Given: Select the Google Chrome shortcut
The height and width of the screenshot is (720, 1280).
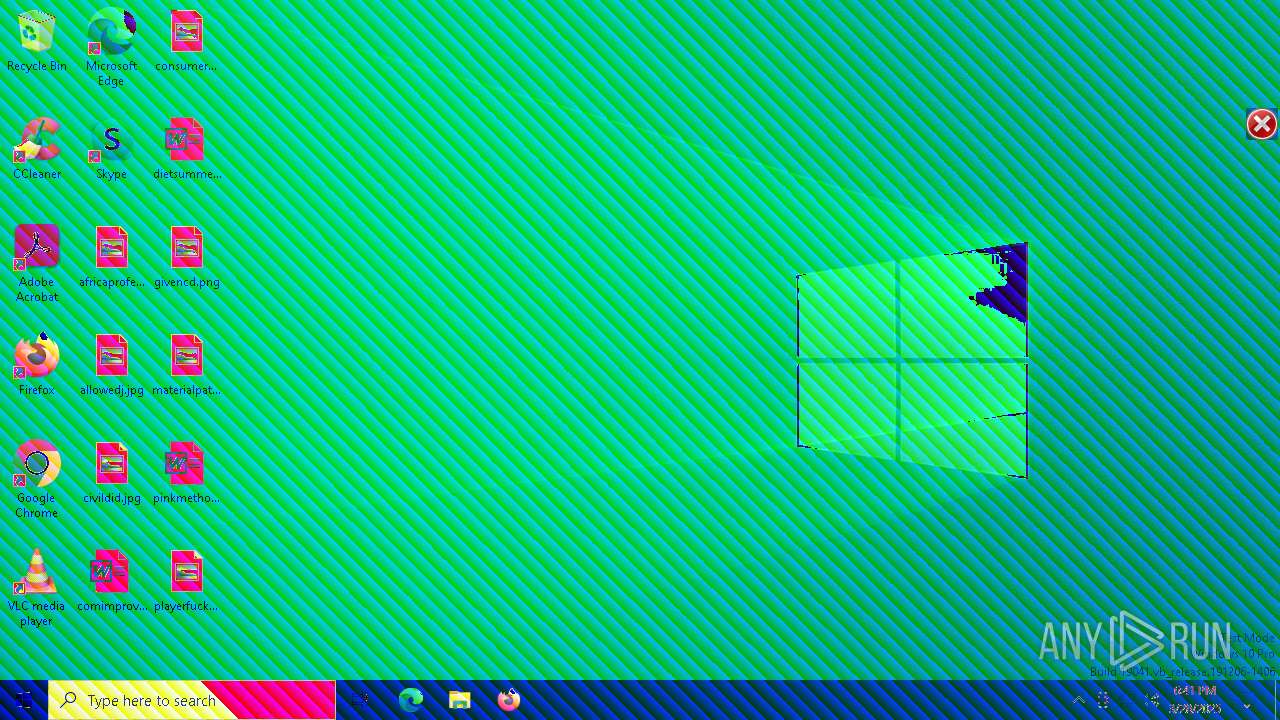Looking at the screenshot, I should pyautogui.click(x=36, y=480).
